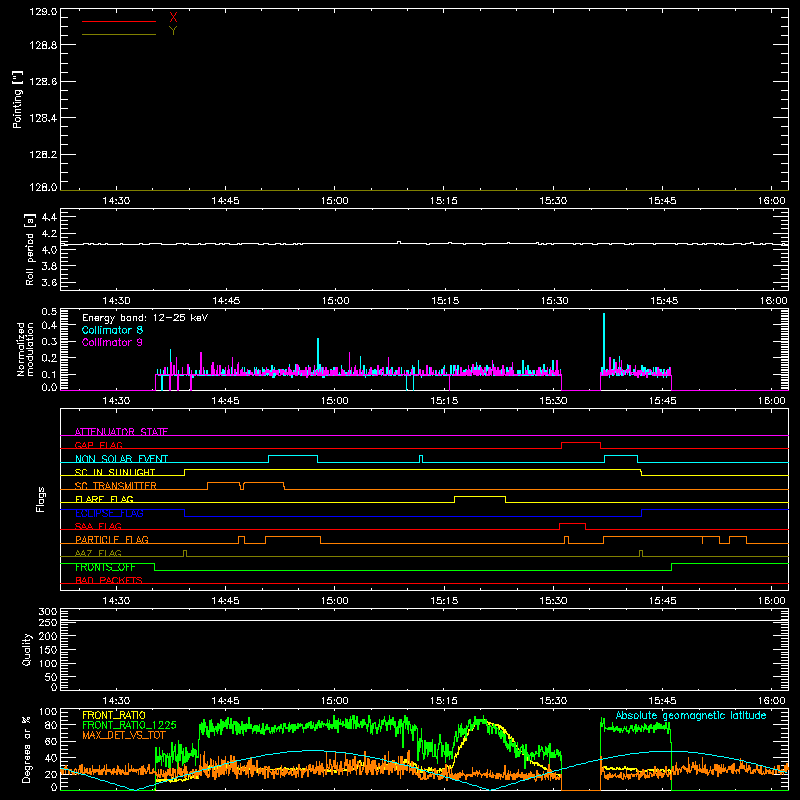Click the Roll period axis title
The height and width of the screenshot is (800, 800).
[x=30, y=249]
